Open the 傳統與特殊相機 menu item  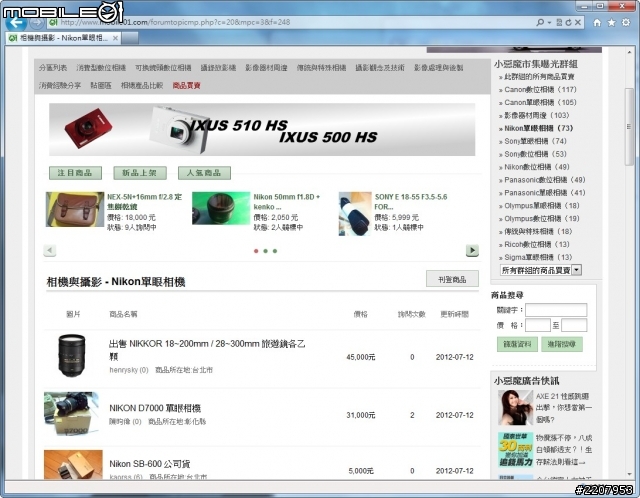(x=321, y=68)
